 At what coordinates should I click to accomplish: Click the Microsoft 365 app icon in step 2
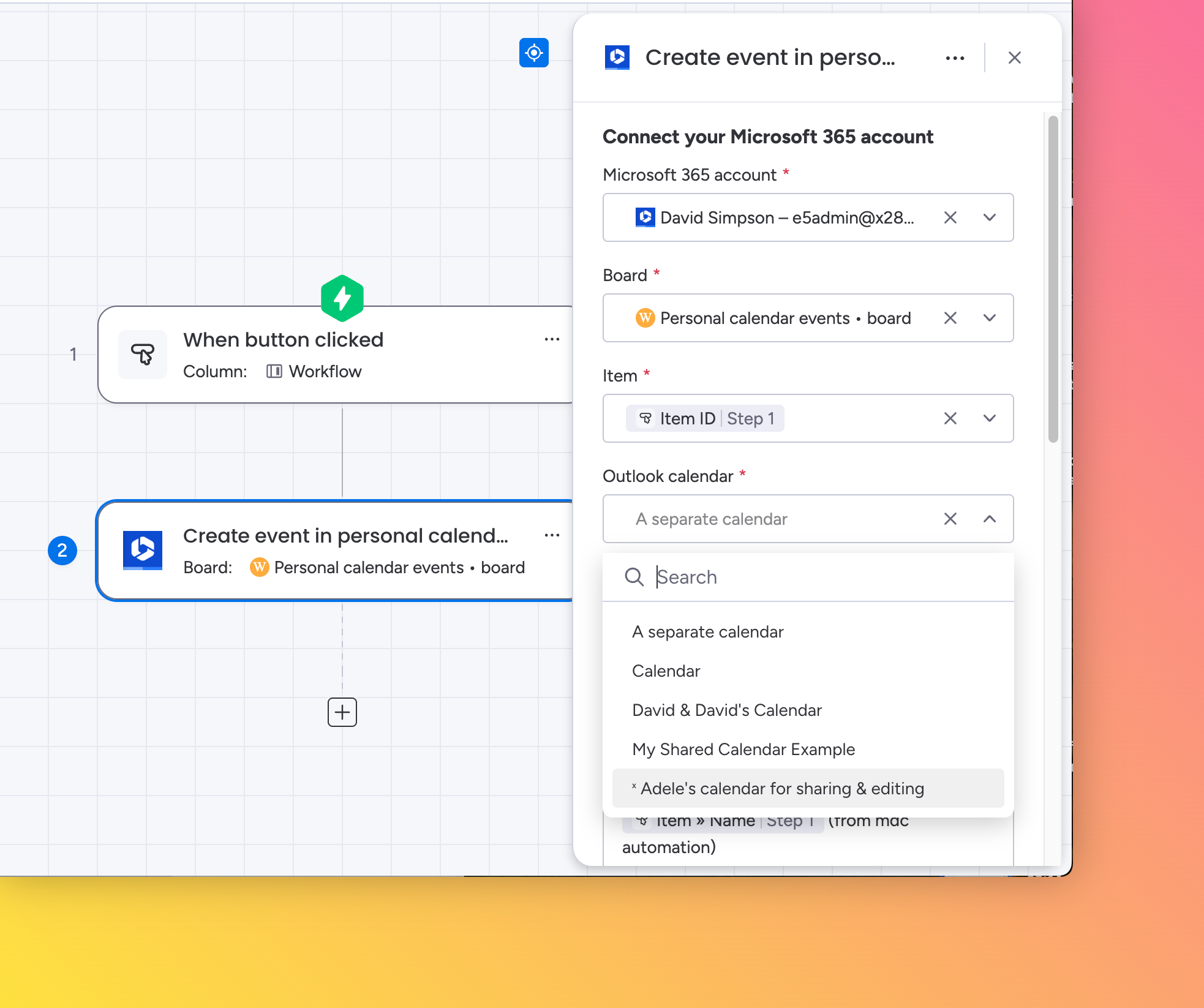point(143,551)
